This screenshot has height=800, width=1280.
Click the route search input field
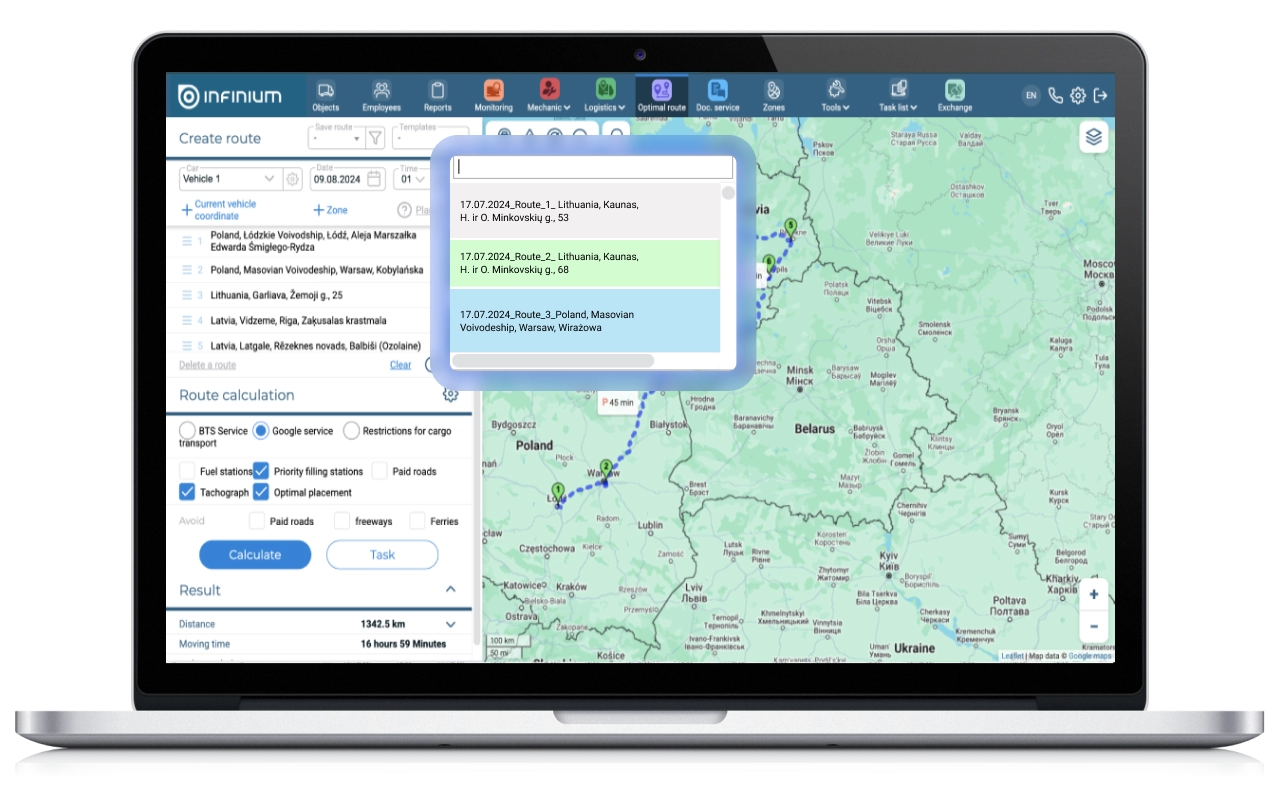tap(592, 168)
